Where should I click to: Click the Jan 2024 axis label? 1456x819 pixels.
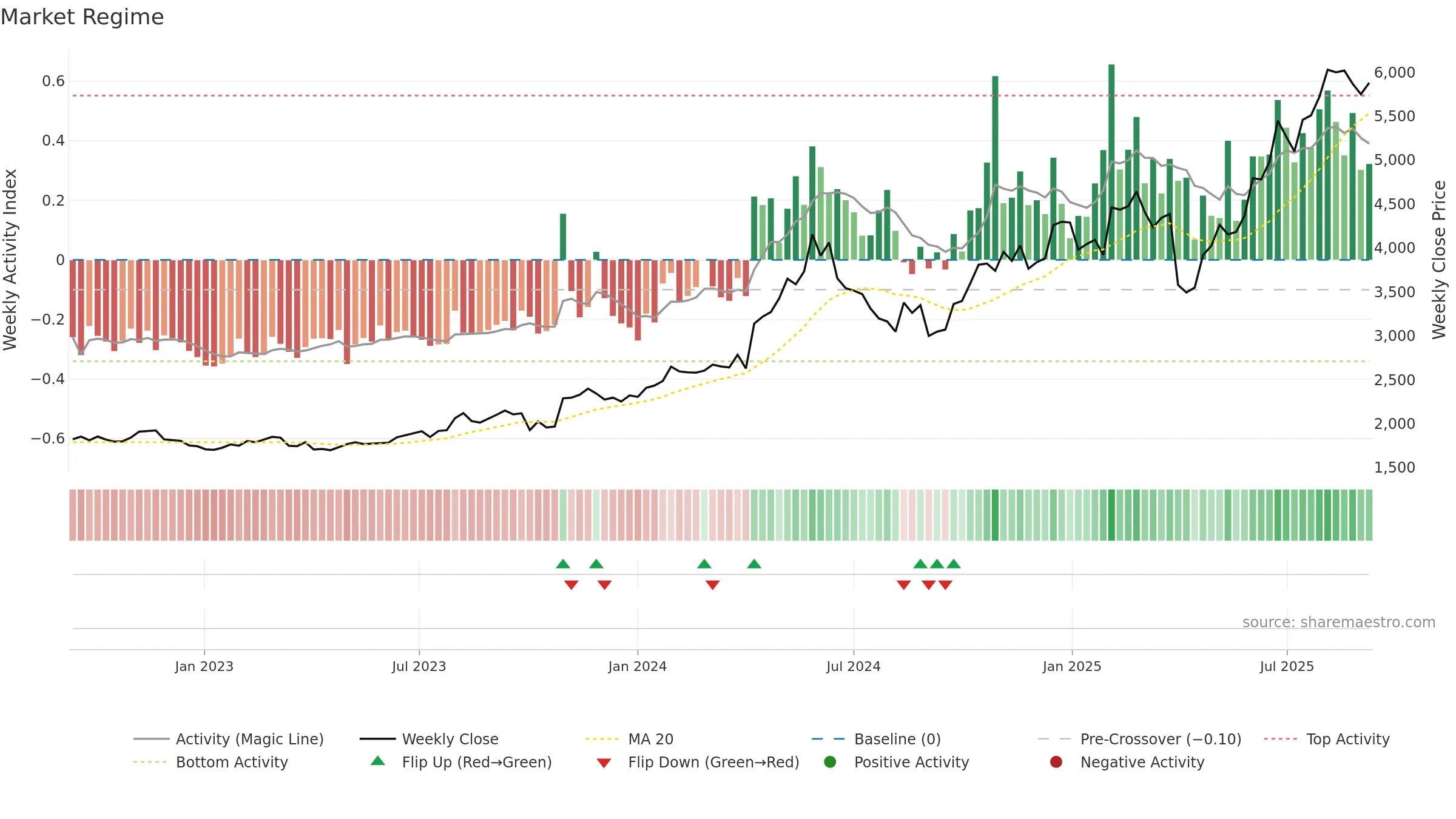point(637,666)
